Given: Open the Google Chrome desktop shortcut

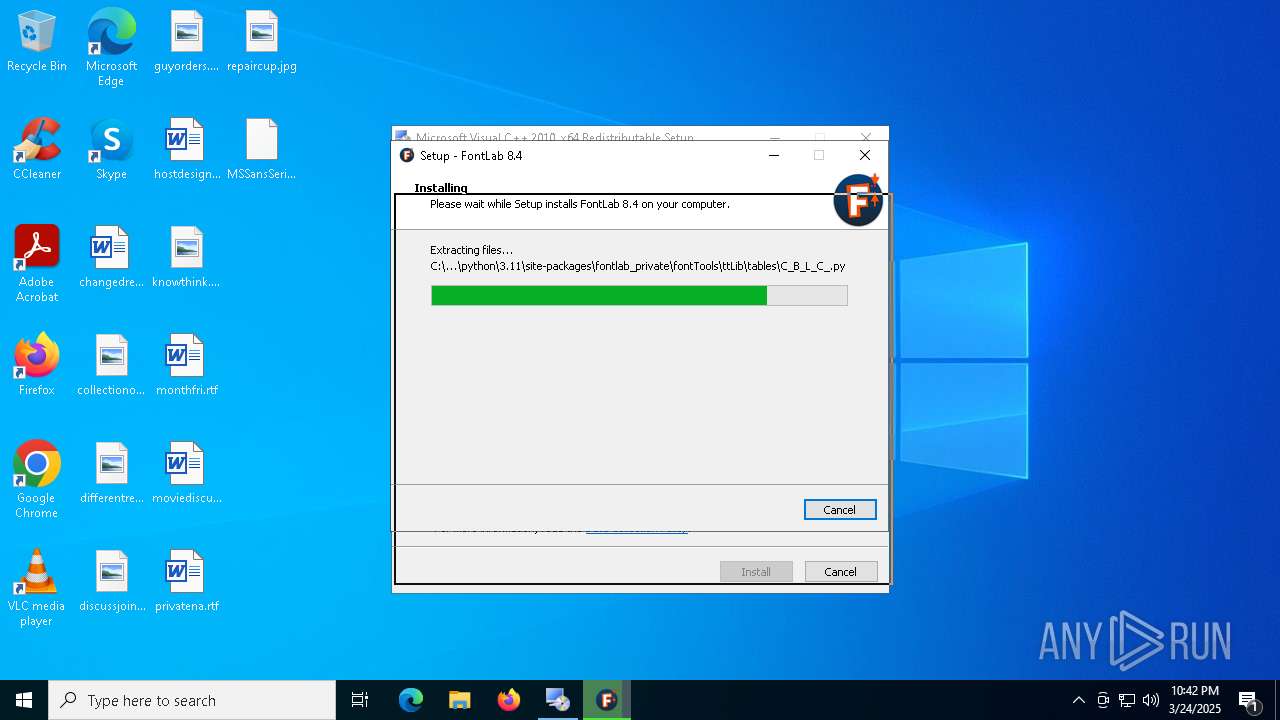Looking at the screenshot, I should point(37,480).
